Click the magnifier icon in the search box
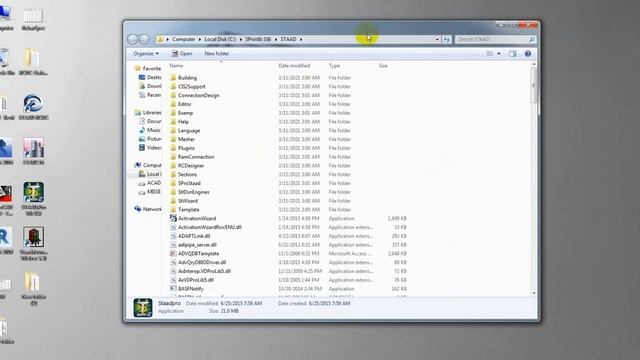640x360 pixels. (x=531, y=39)
